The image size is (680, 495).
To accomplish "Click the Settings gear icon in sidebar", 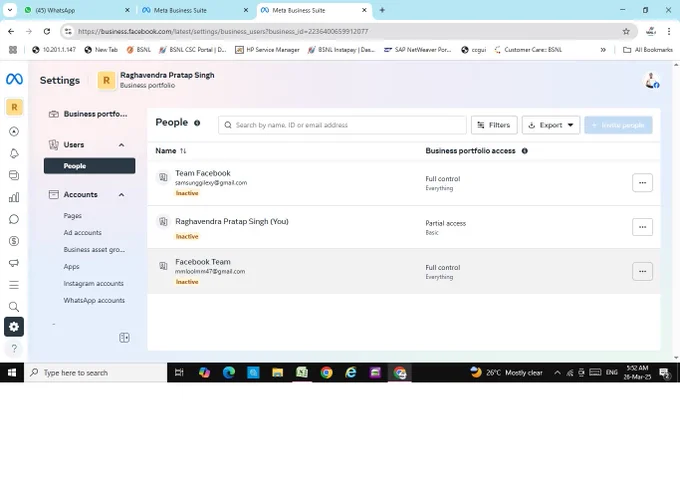I will (14, 327).
